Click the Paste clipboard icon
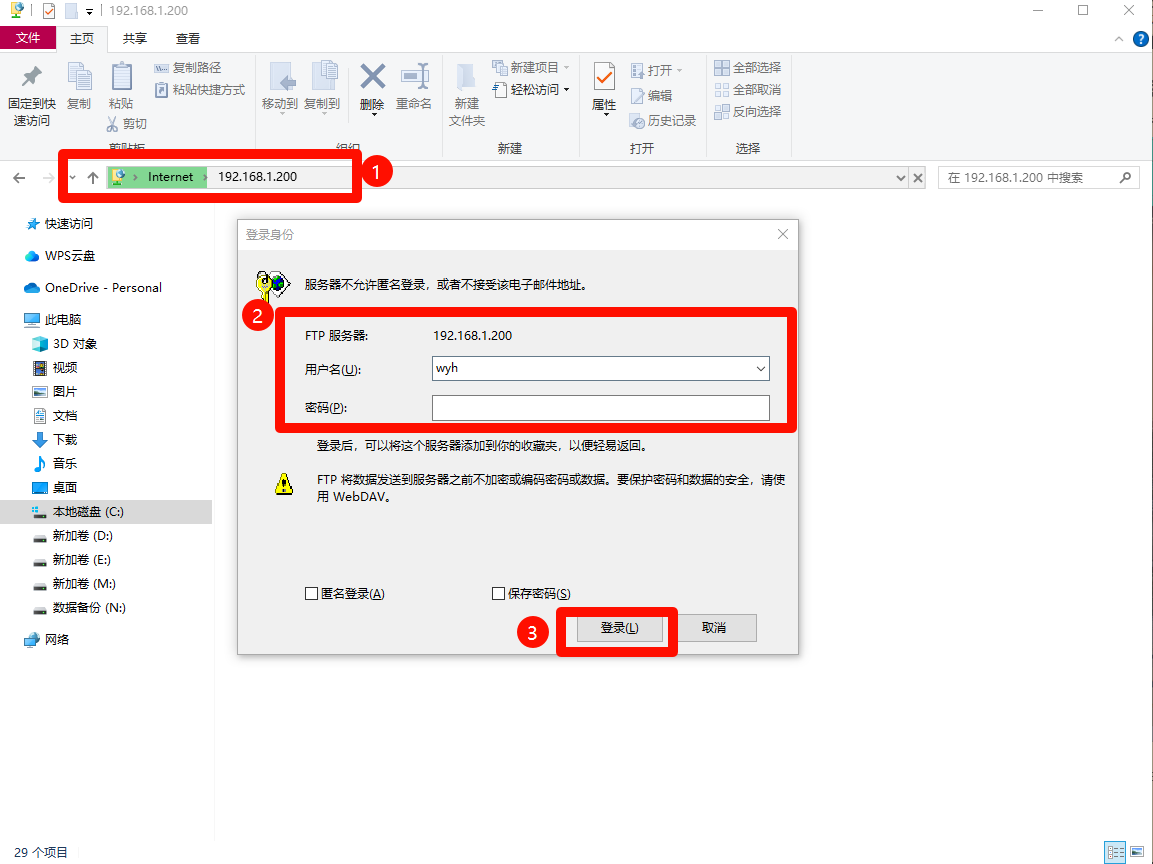Screen dimensions: 1153x864 (121, 76)
